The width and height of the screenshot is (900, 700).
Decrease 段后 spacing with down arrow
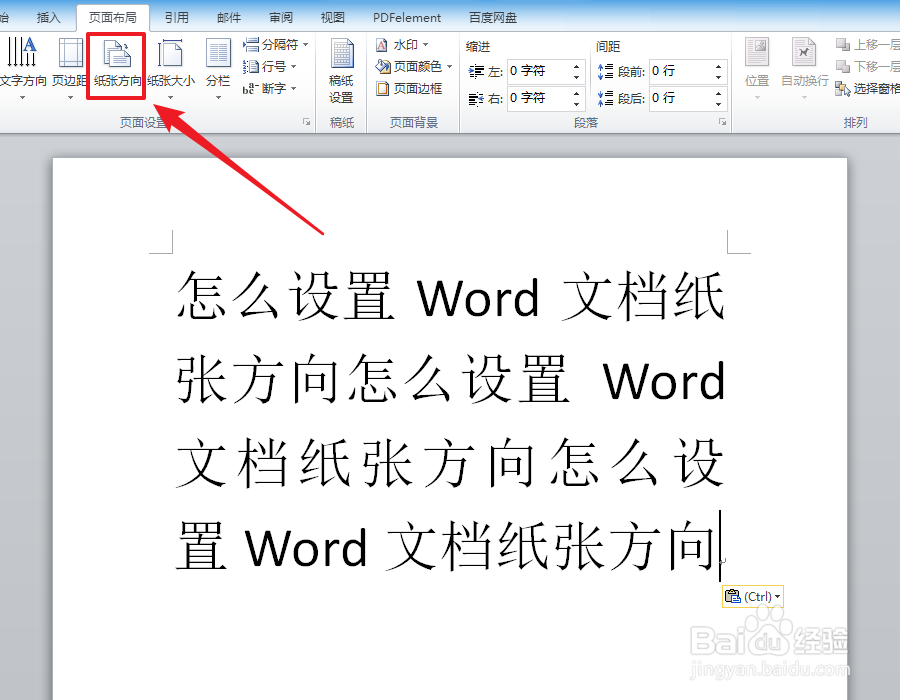[x=719, y=104]
